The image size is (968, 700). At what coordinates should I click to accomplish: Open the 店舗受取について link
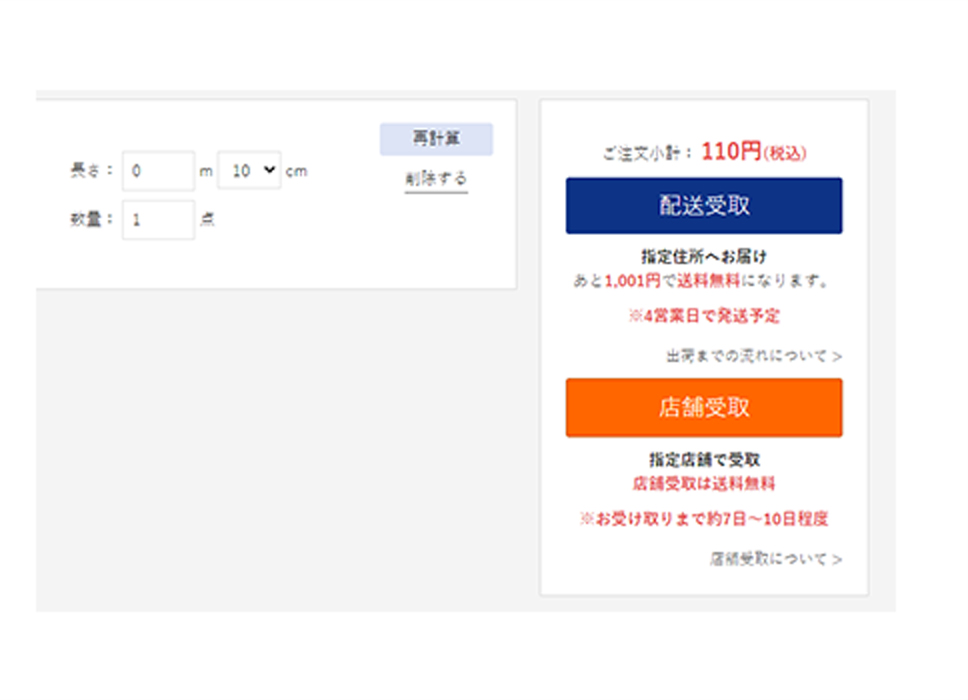(775, 559)
